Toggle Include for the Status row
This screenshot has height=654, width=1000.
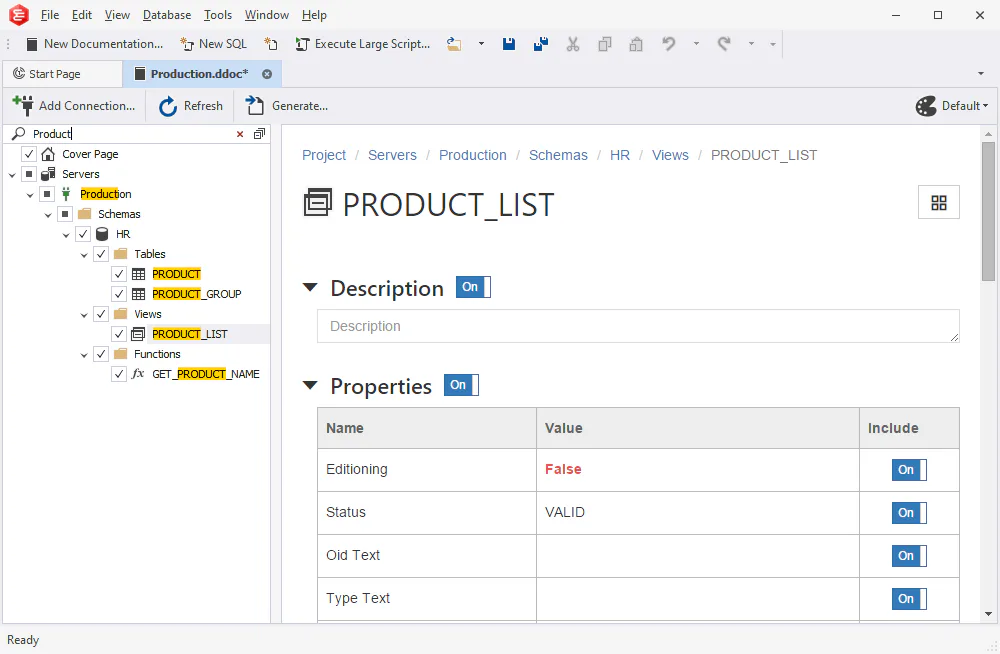pos(909,513)
